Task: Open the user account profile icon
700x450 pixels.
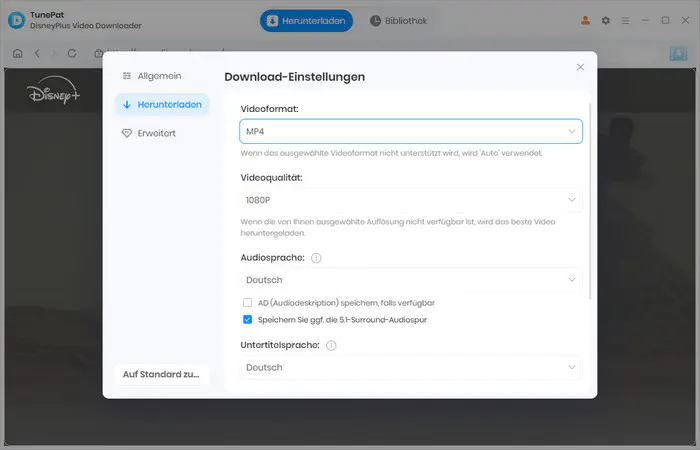Action: click(585, 21)
